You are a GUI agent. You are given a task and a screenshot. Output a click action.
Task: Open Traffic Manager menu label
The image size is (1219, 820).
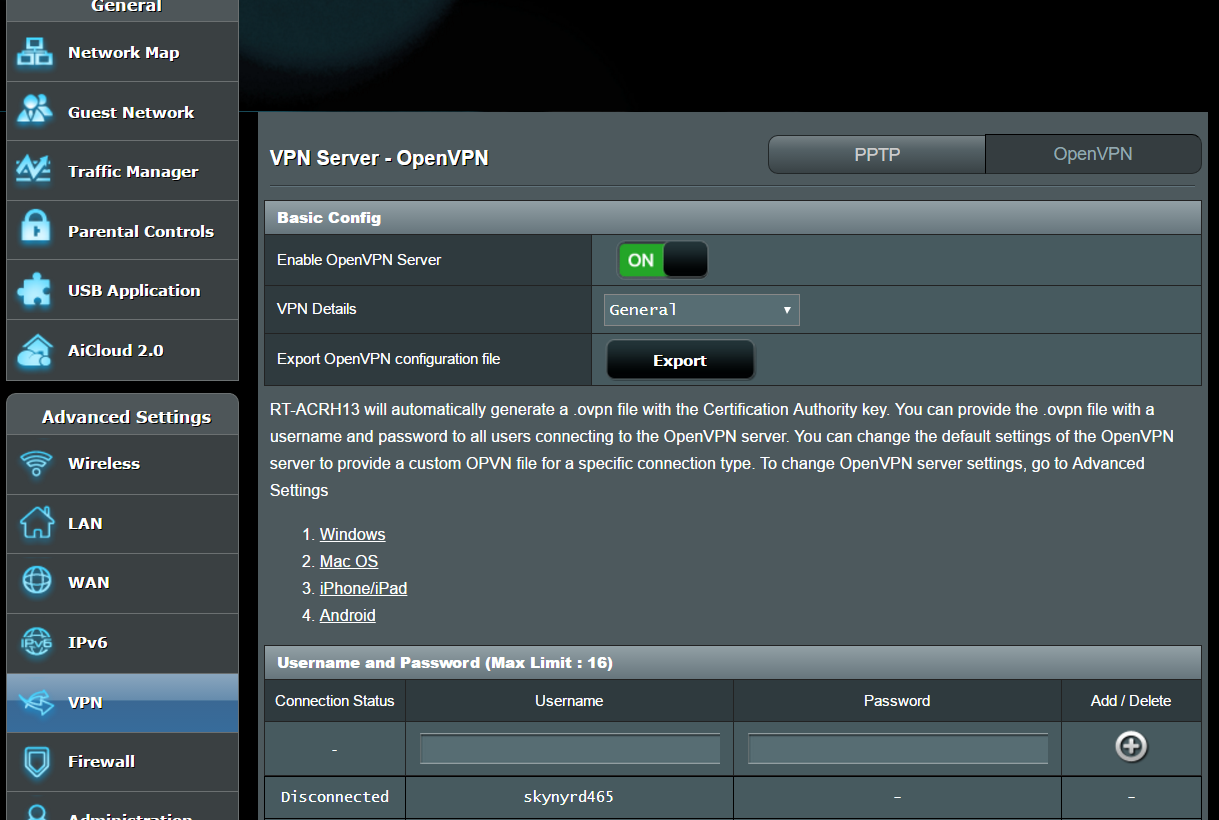(133, 172)
